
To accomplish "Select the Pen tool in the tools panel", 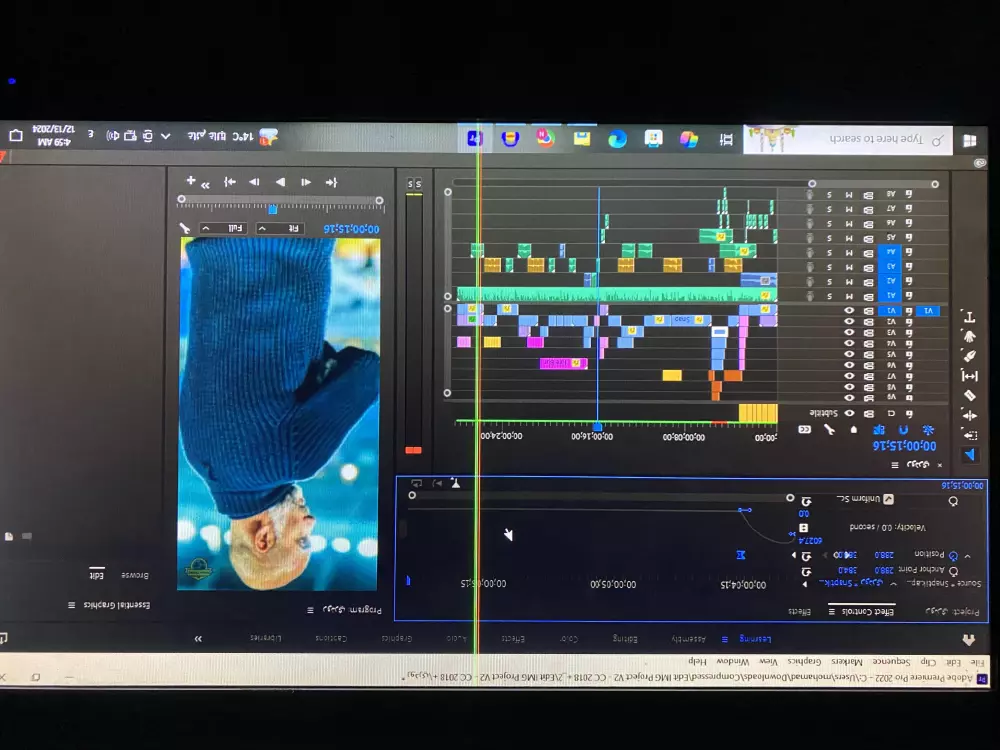I will [x=969, y=355].
